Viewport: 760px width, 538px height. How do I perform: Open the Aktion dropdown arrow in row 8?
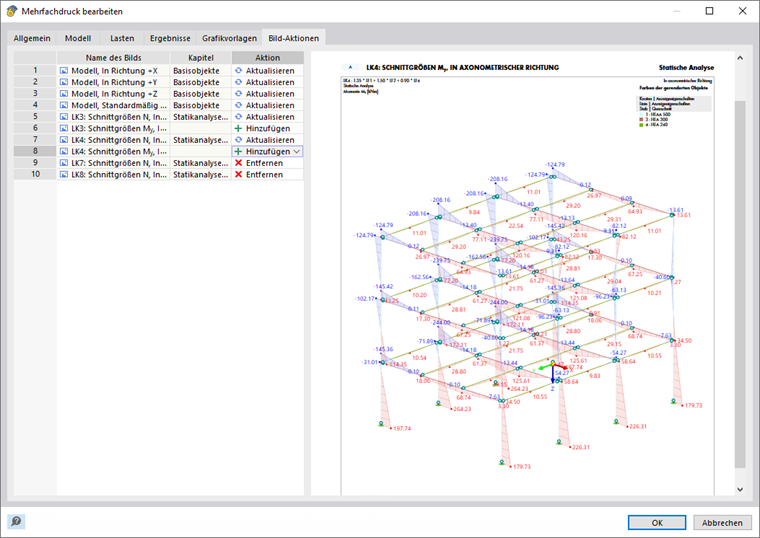[297, 152]
